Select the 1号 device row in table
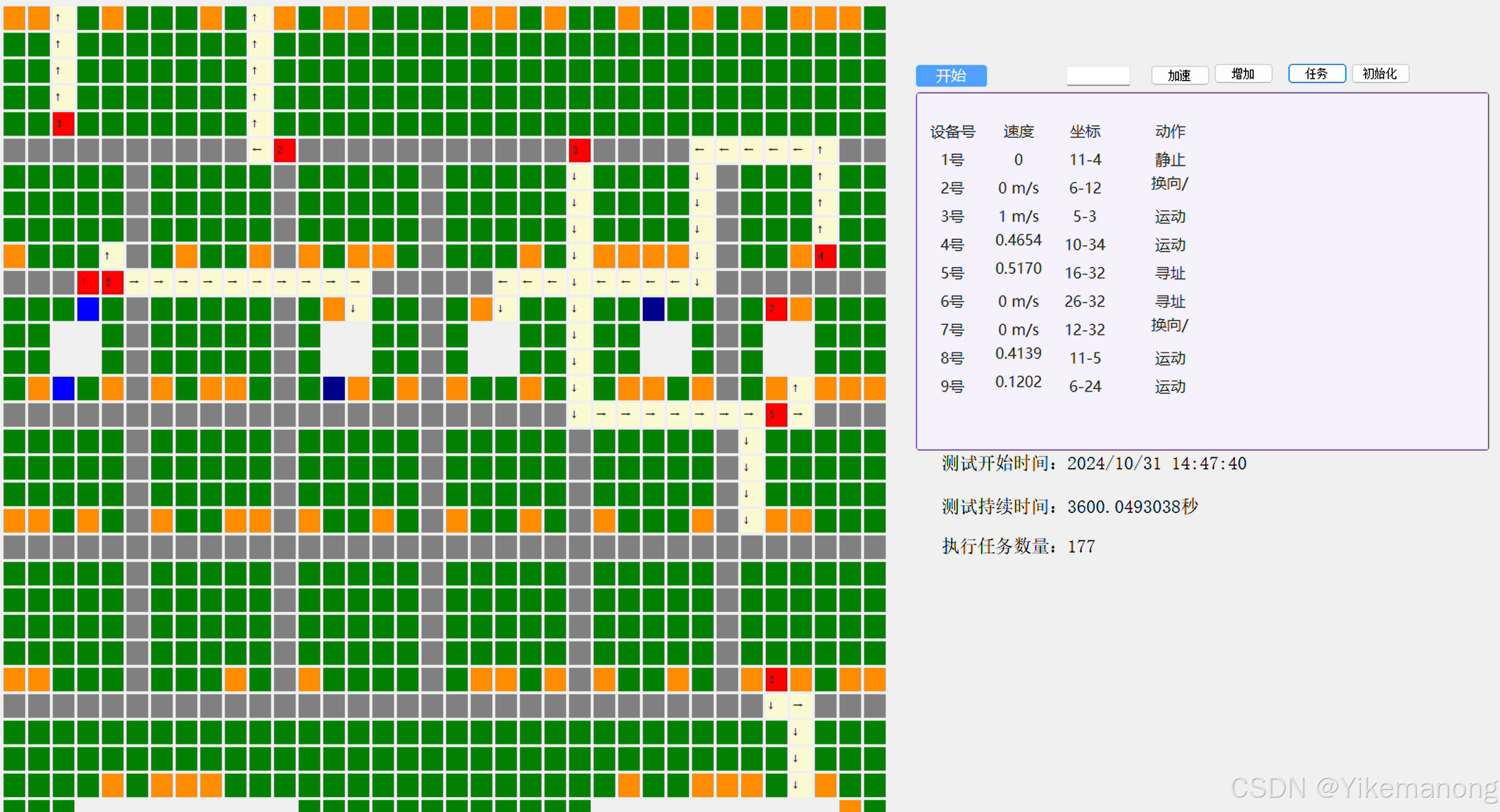The height and width of the screenshot is (812, 1500). [x=952, y=160]
